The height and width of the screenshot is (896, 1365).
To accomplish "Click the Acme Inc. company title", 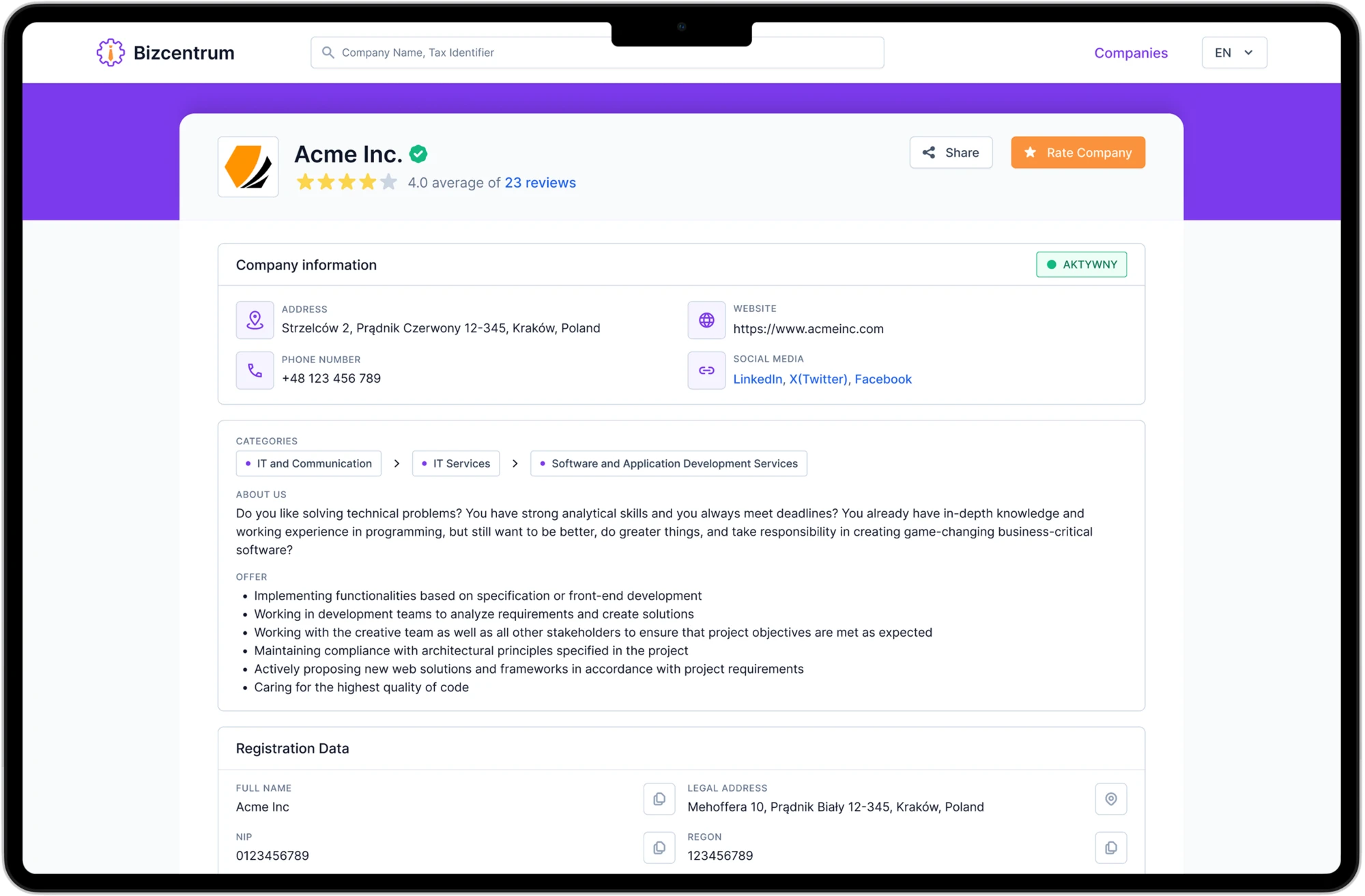I will click(x=348, y=154).
